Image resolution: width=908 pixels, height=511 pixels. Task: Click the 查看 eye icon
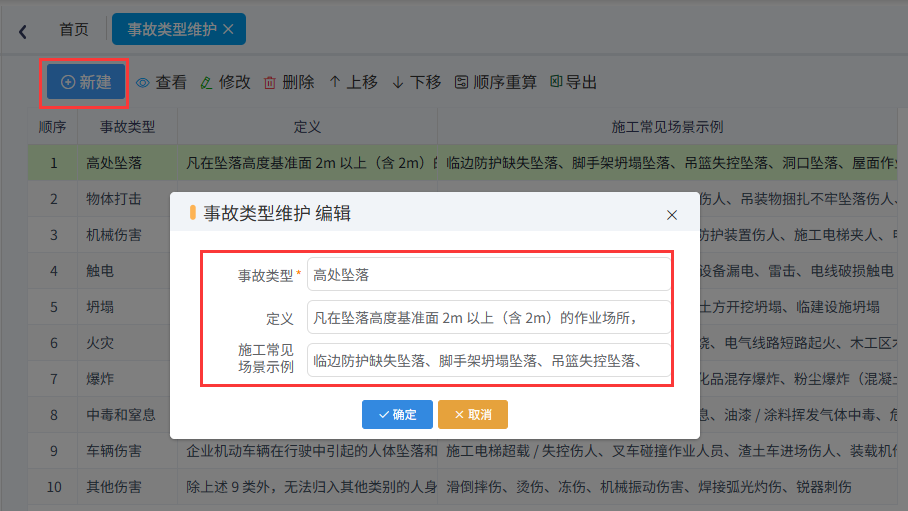142,83
